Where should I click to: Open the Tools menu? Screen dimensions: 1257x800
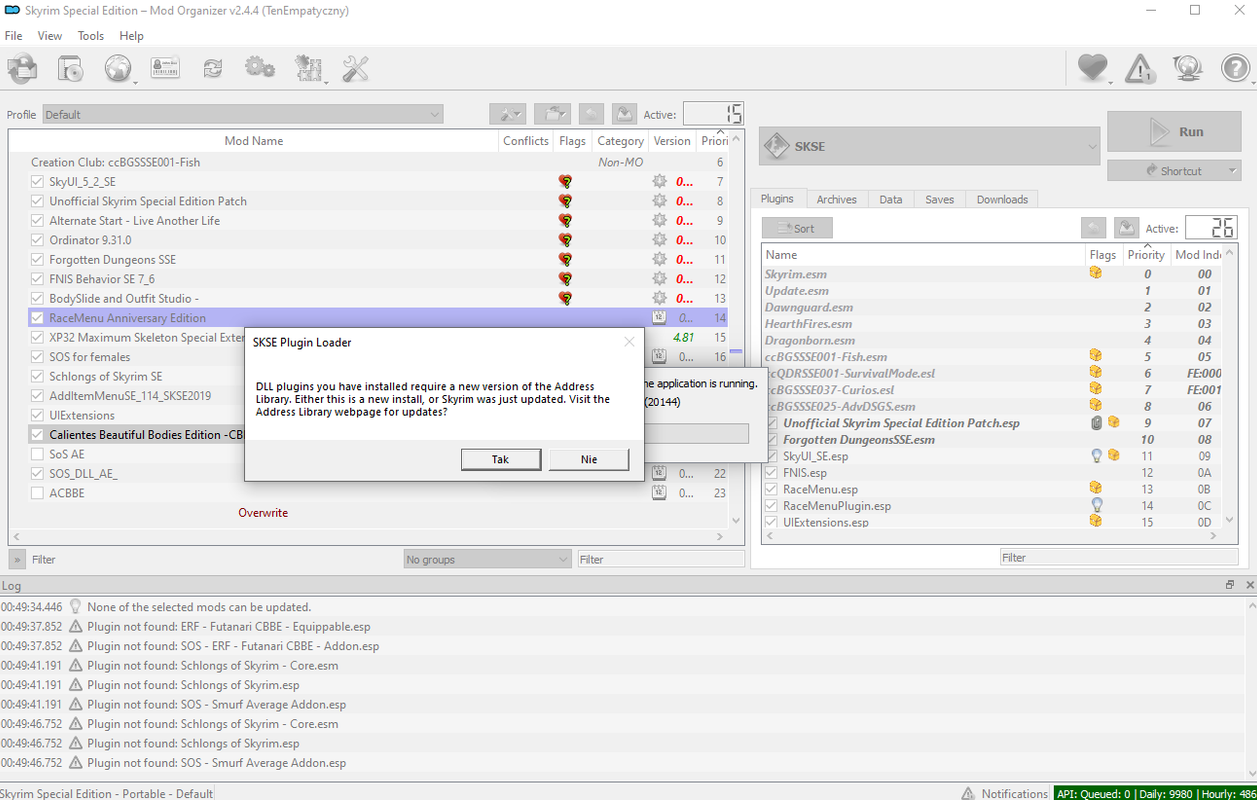pos(91,36)
